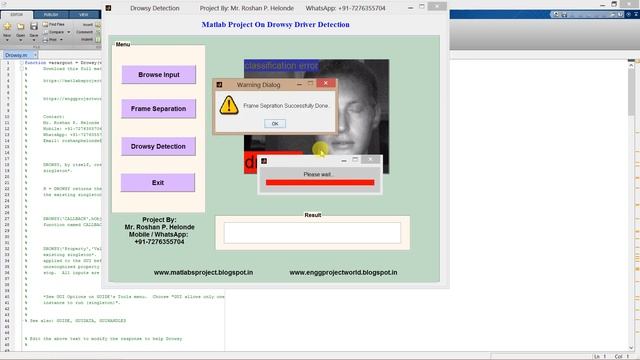Click the Insert option in the toolstrip
Screen dimensions: 640x360
pyautogui.click(x=88, y=24)
